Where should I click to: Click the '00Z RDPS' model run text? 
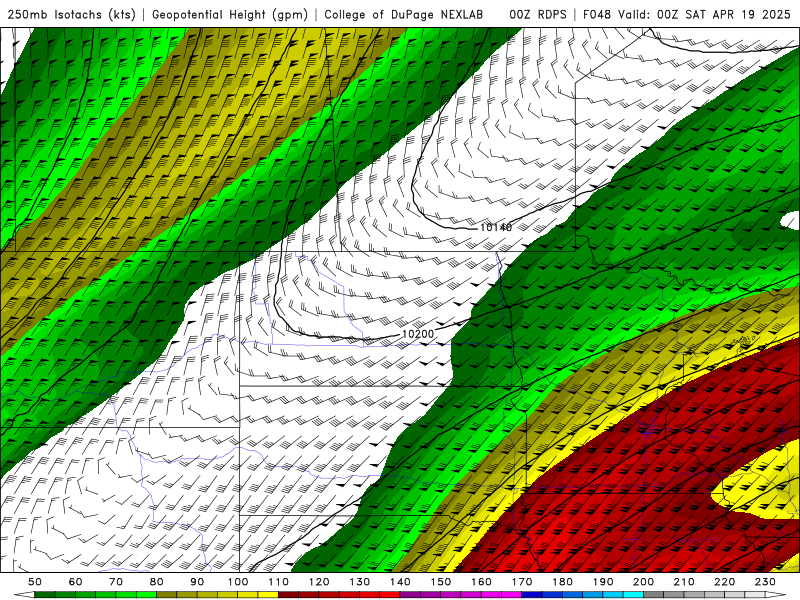(538, 15)
